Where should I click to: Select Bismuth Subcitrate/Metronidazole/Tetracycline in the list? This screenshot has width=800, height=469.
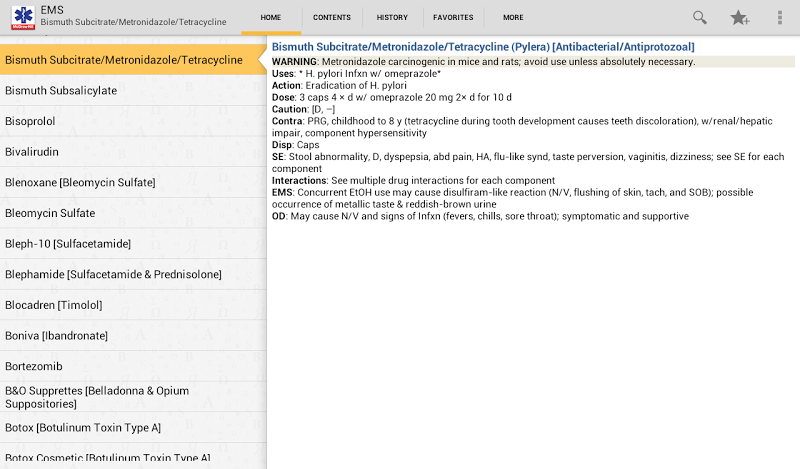(133, 60)
